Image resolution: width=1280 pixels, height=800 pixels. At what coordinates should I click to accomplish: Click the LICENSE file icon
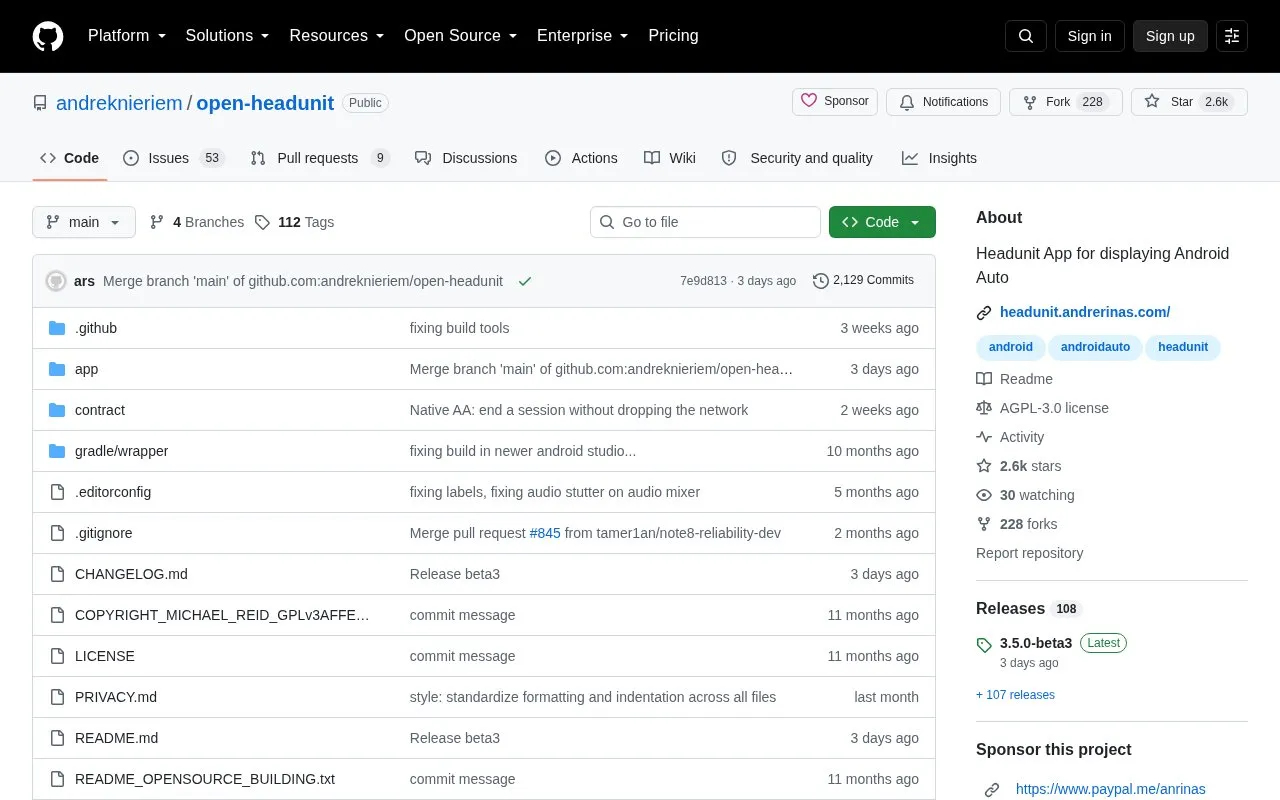[x=57, y=656]
